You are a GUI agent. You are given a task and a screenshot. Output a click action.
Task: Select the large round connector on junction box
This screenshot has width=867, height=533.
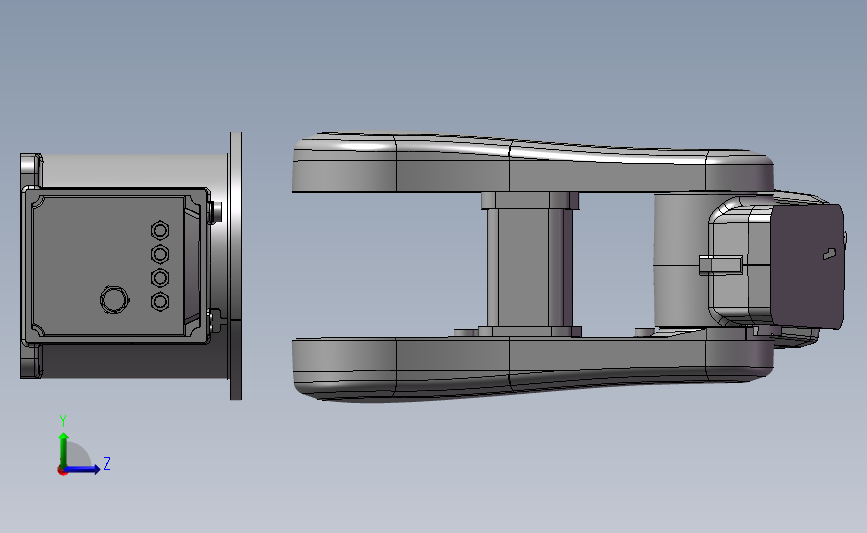(114, 300)
